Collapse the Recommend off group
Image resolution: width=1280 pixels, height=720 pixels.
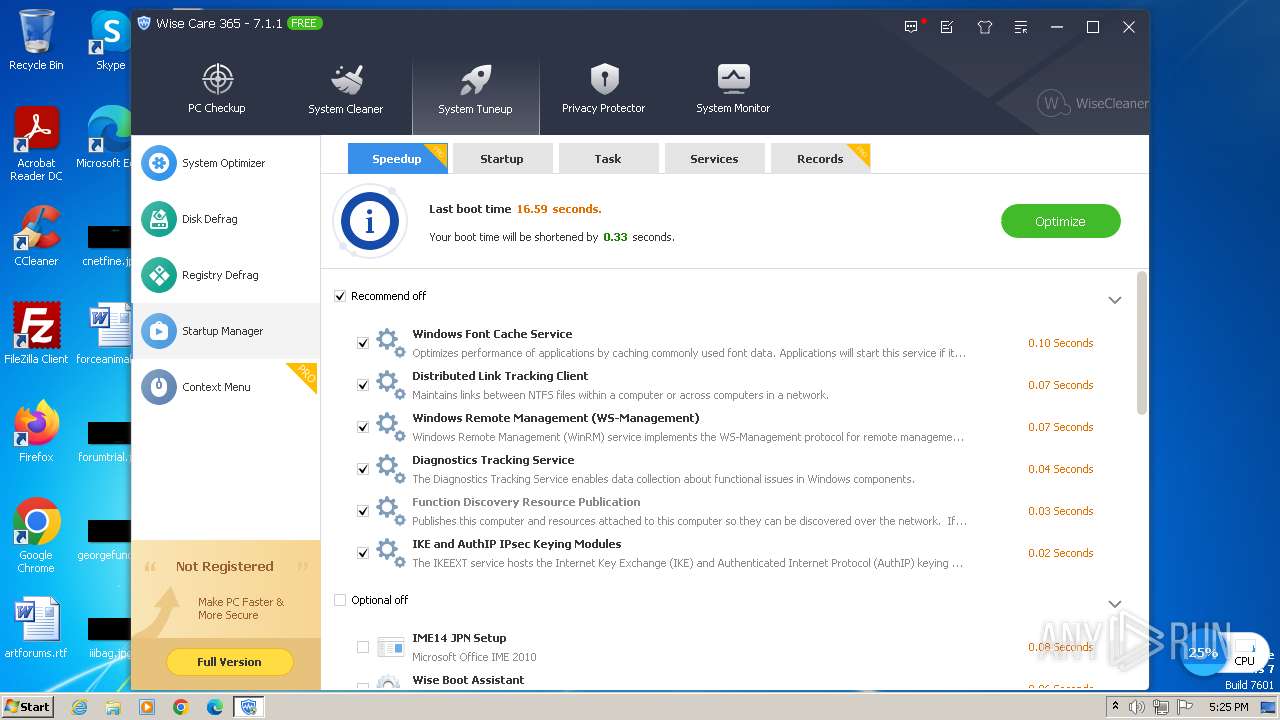pyautogui.click(x=1115, y=300)
